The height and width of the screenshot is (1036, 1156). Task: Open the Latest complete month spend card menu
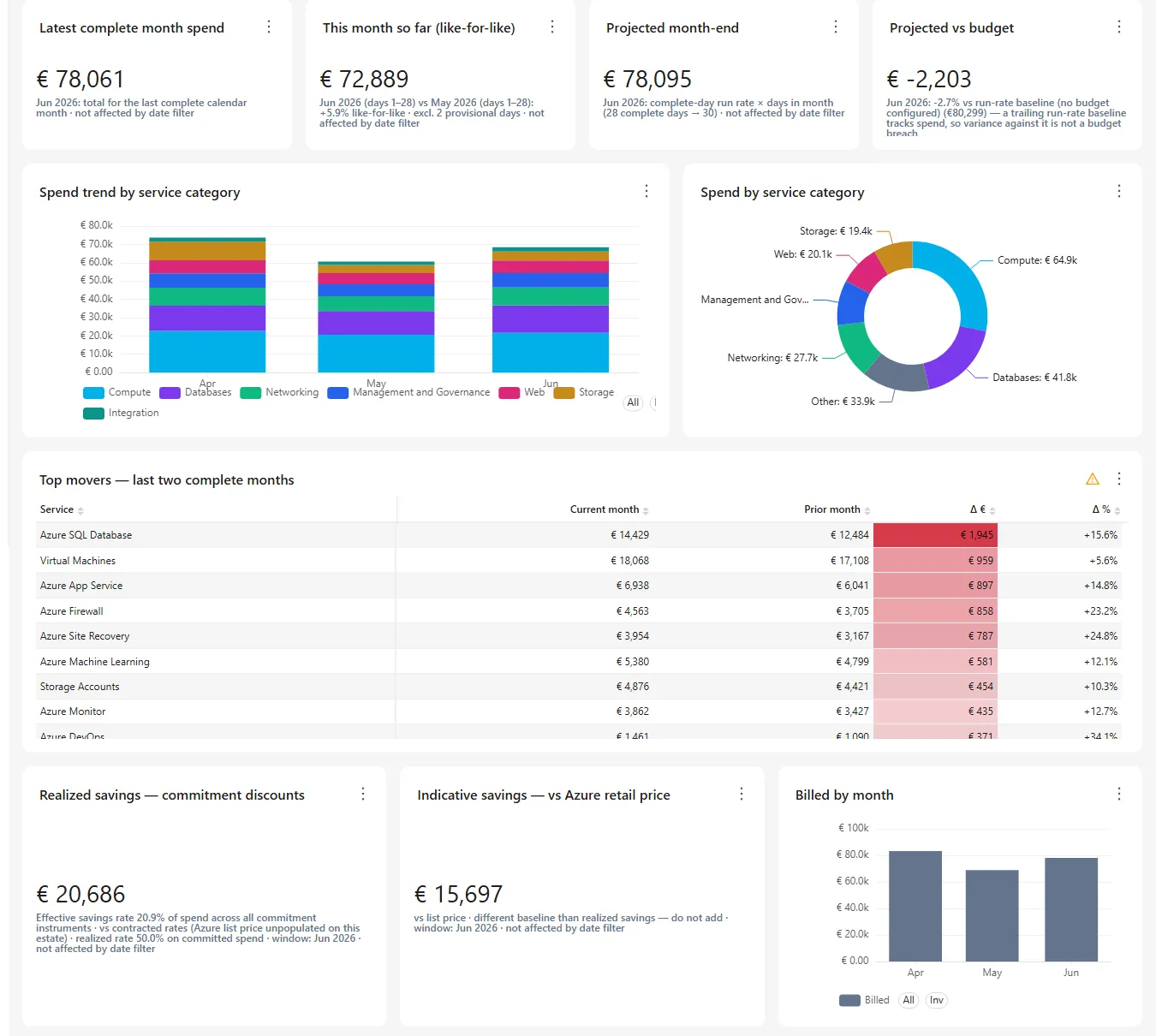269,27
